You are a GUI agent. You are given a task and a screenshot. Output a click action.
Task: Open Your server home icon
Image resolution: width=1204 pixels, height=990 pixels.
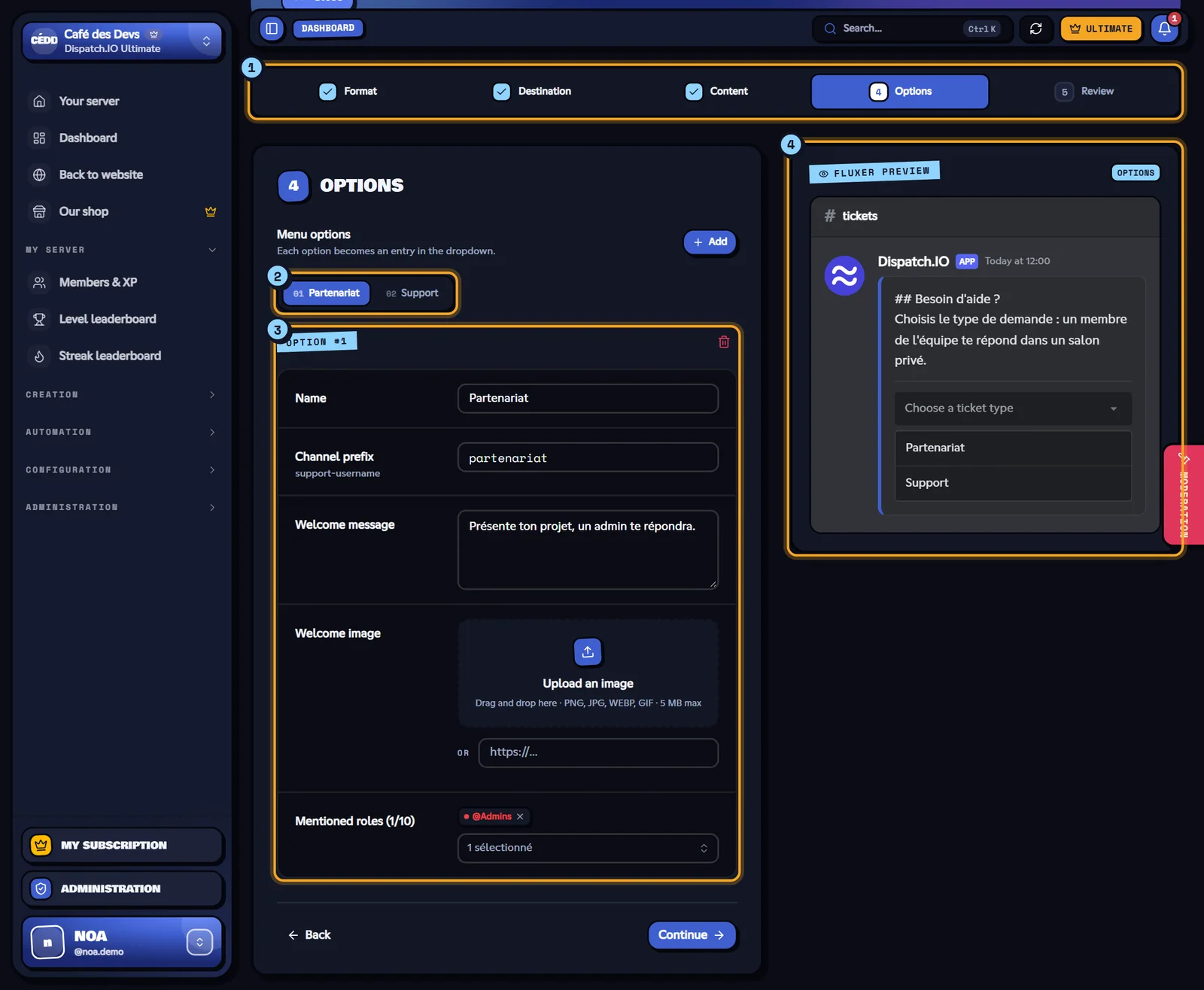pos(39,101)
